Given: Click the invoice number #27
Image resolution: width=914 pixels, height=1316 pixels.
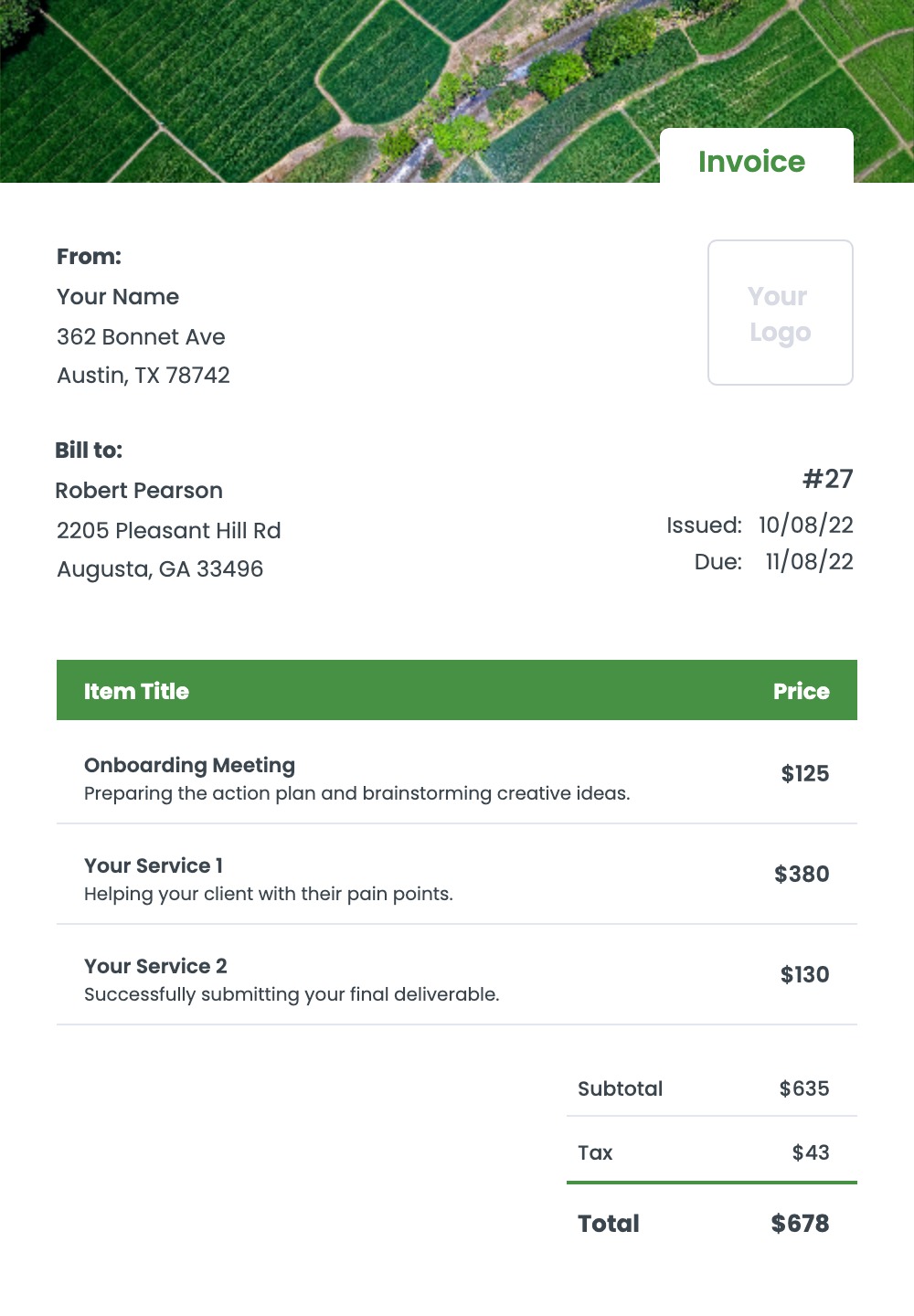Looking at the screenshot, I should click(827, 479).
